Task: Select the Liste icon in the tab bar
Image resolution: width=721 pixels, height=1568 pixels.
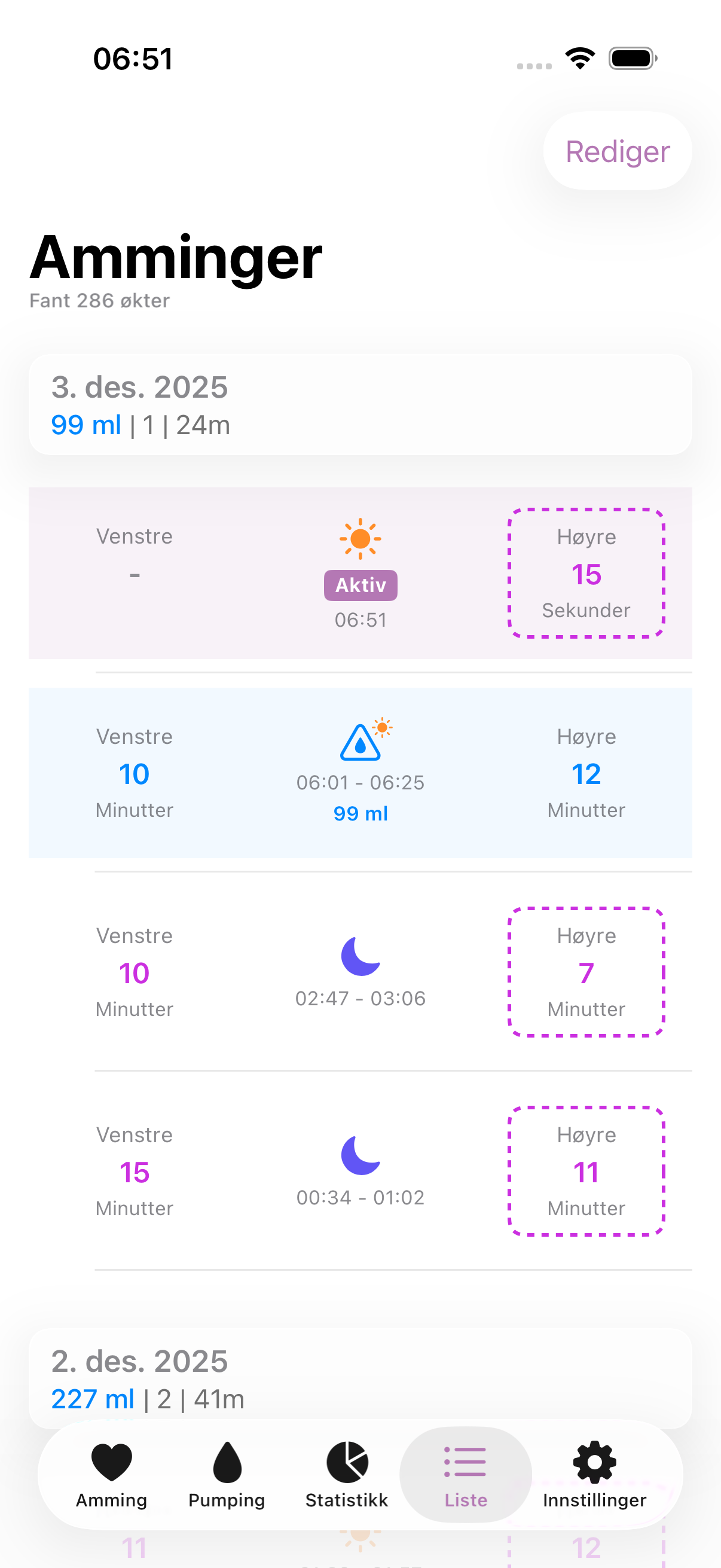Action: tap(466, 1462)
